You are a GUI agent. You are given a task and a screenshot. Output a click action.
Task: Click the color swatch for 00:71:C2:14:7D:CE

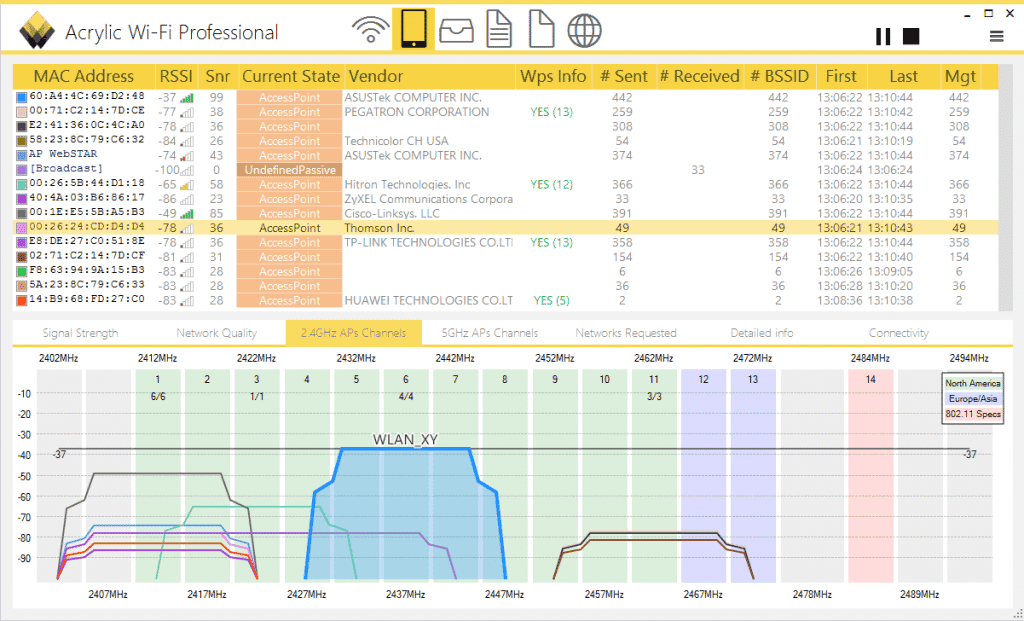tap(21, 112)
